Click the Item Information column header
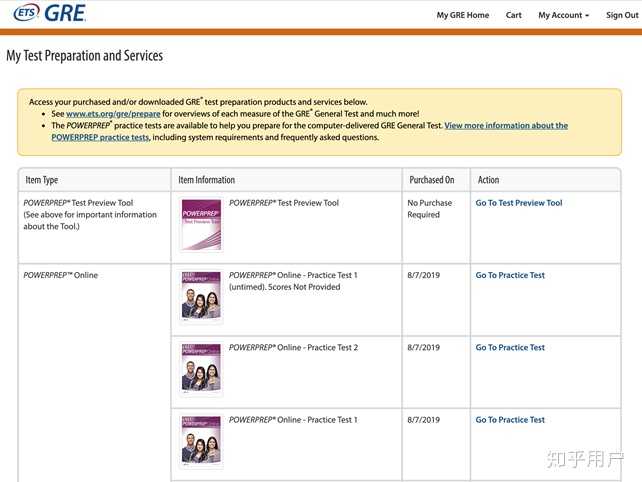Viewport: 642px width, 482px height. point(206,180)
